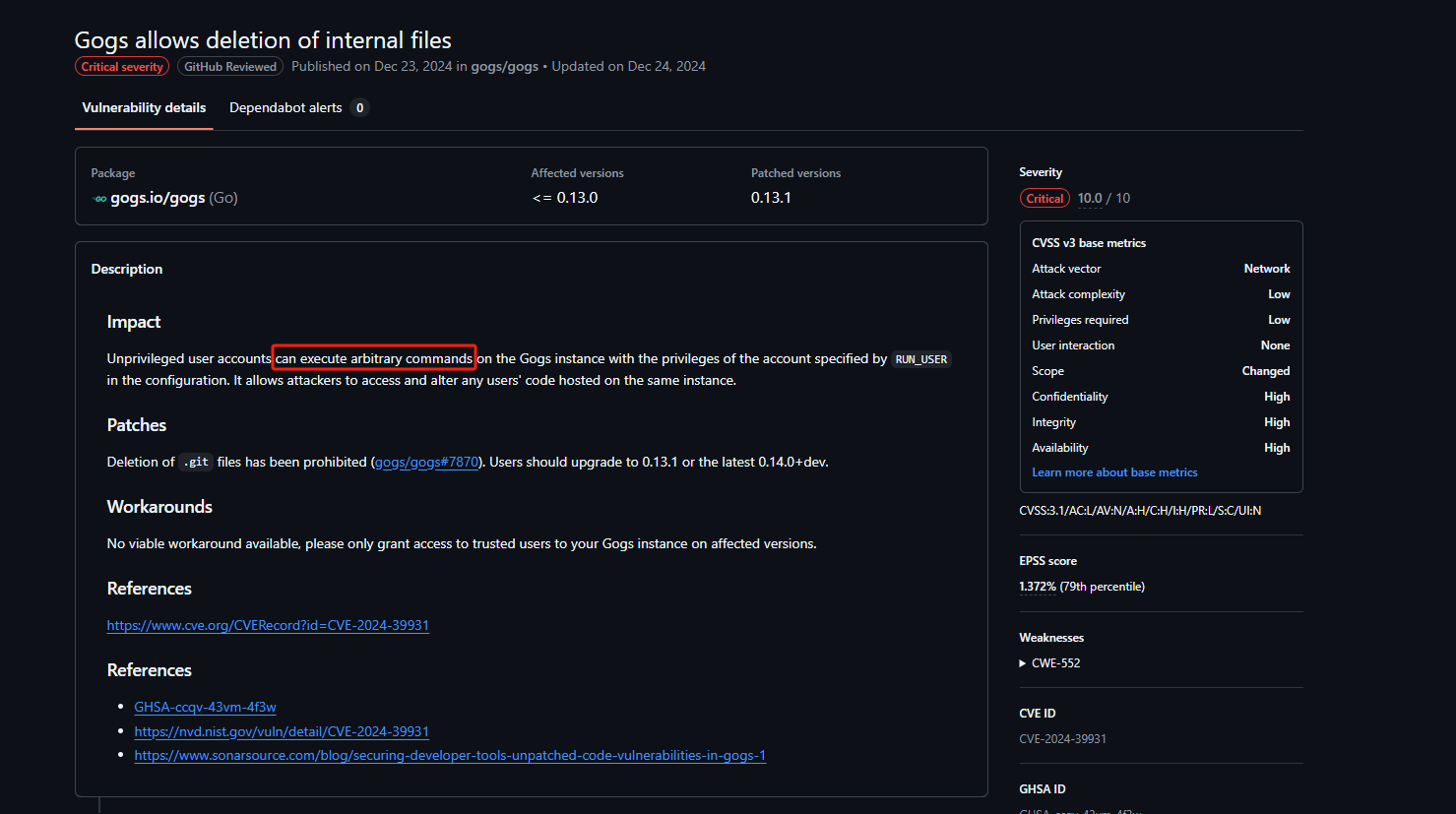Click the 10.0 severity score

point(1090,199)
